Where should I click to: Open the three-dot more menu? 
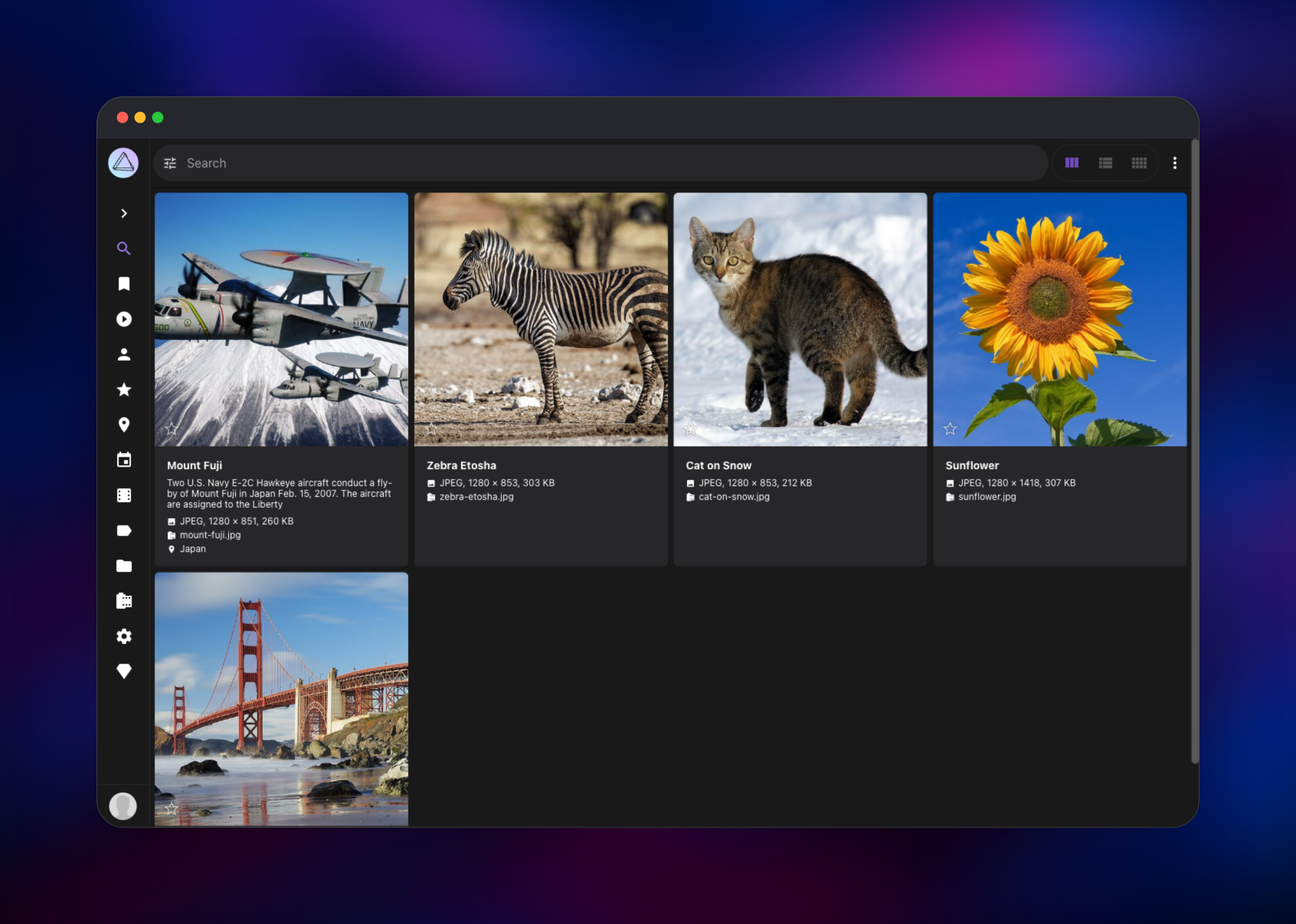point(1175,163)
